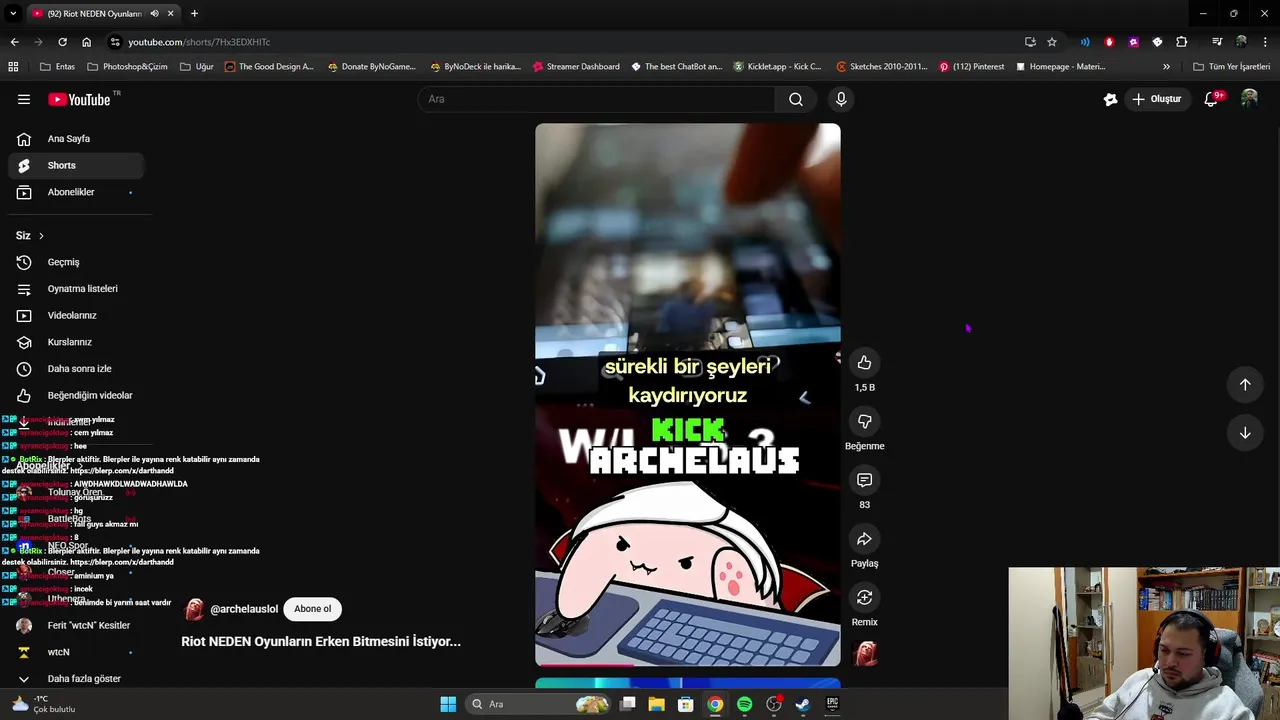Open the account avatar menu

coord(1249,98)
